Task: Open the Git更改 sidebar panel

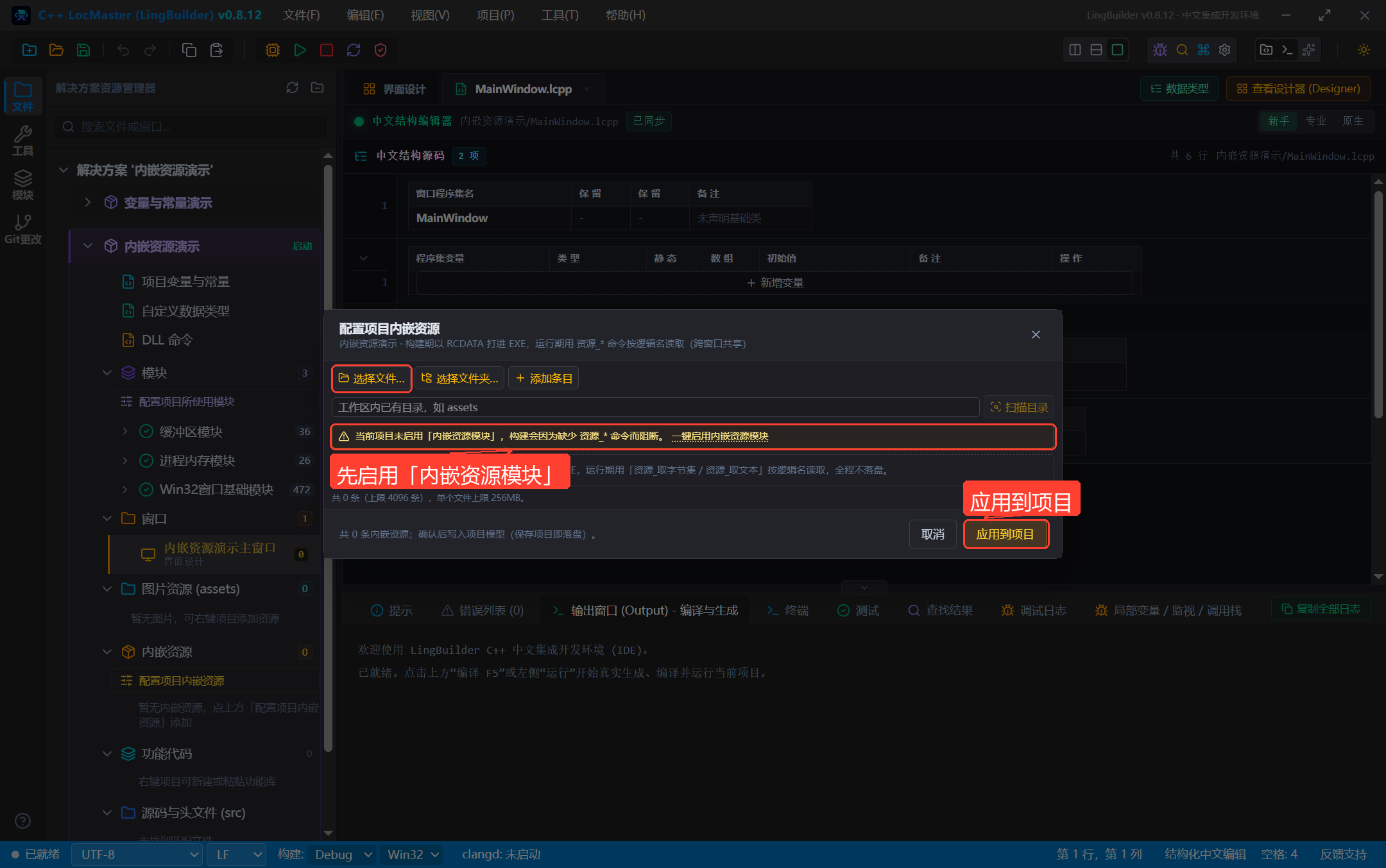Action: (x=23, y=230)
